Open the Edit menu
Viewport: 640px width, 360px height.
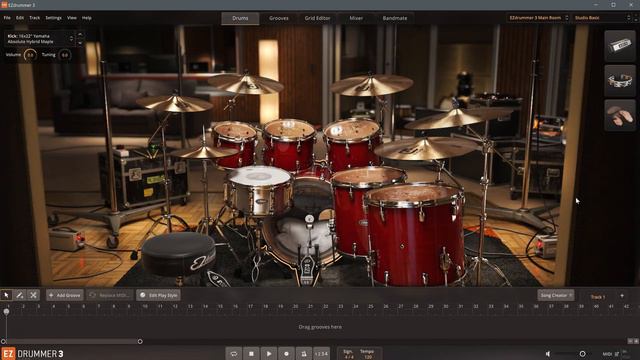(20, 18)
